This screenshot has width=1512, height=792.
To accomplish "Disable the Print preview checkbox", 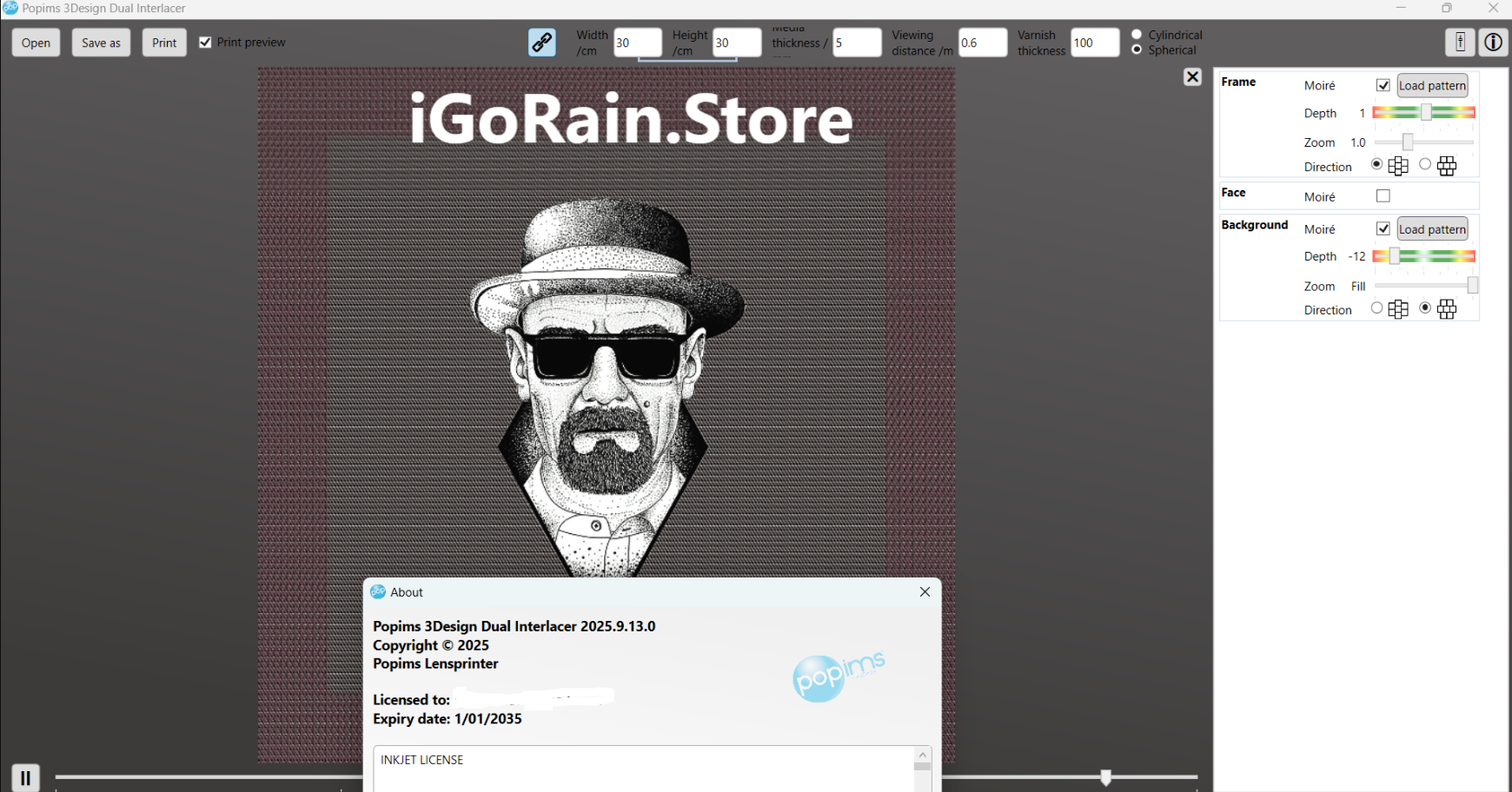I will coord(205,42).
